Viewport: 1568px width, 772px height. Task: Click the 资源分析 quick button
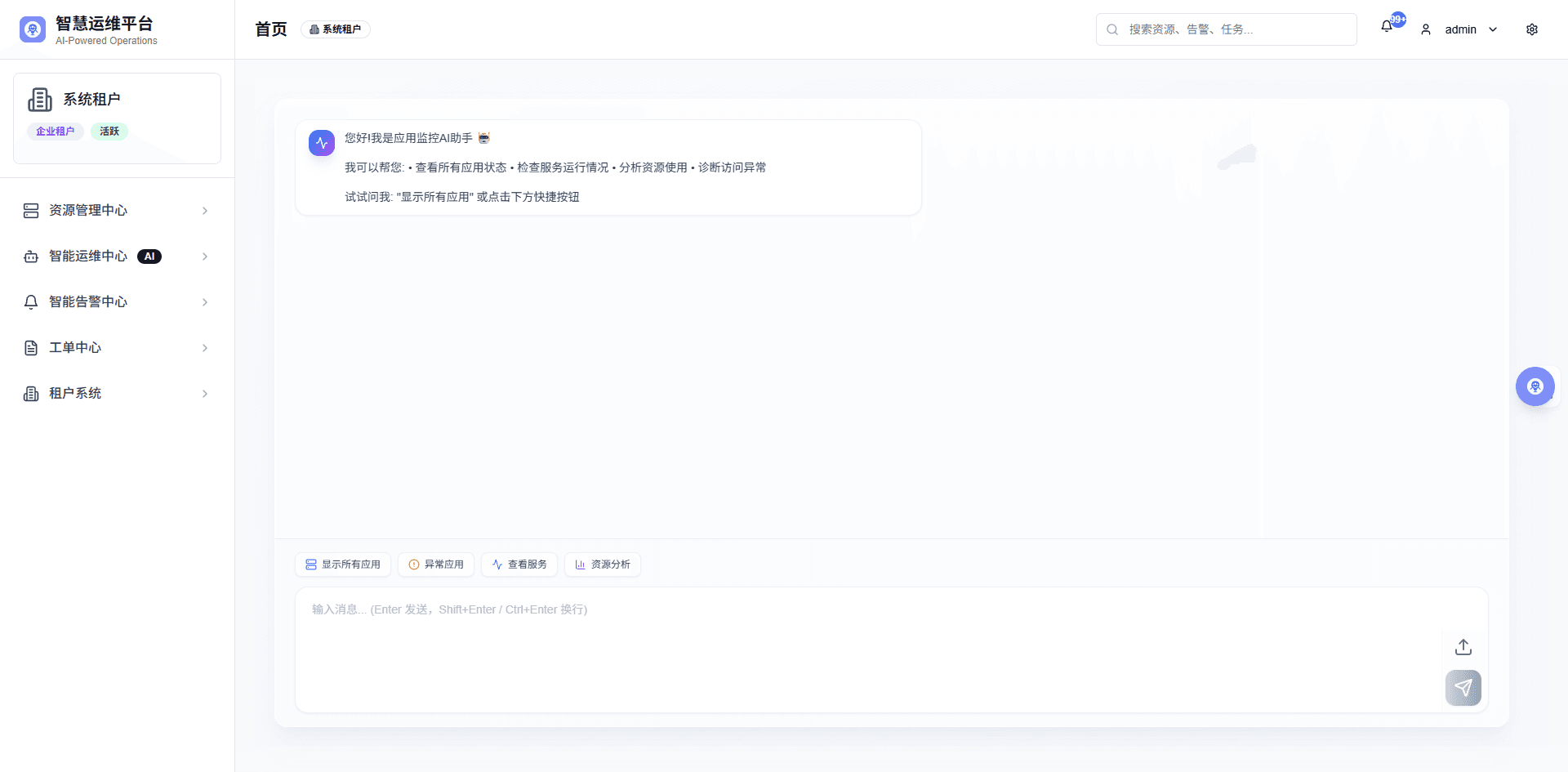[603, 564]
